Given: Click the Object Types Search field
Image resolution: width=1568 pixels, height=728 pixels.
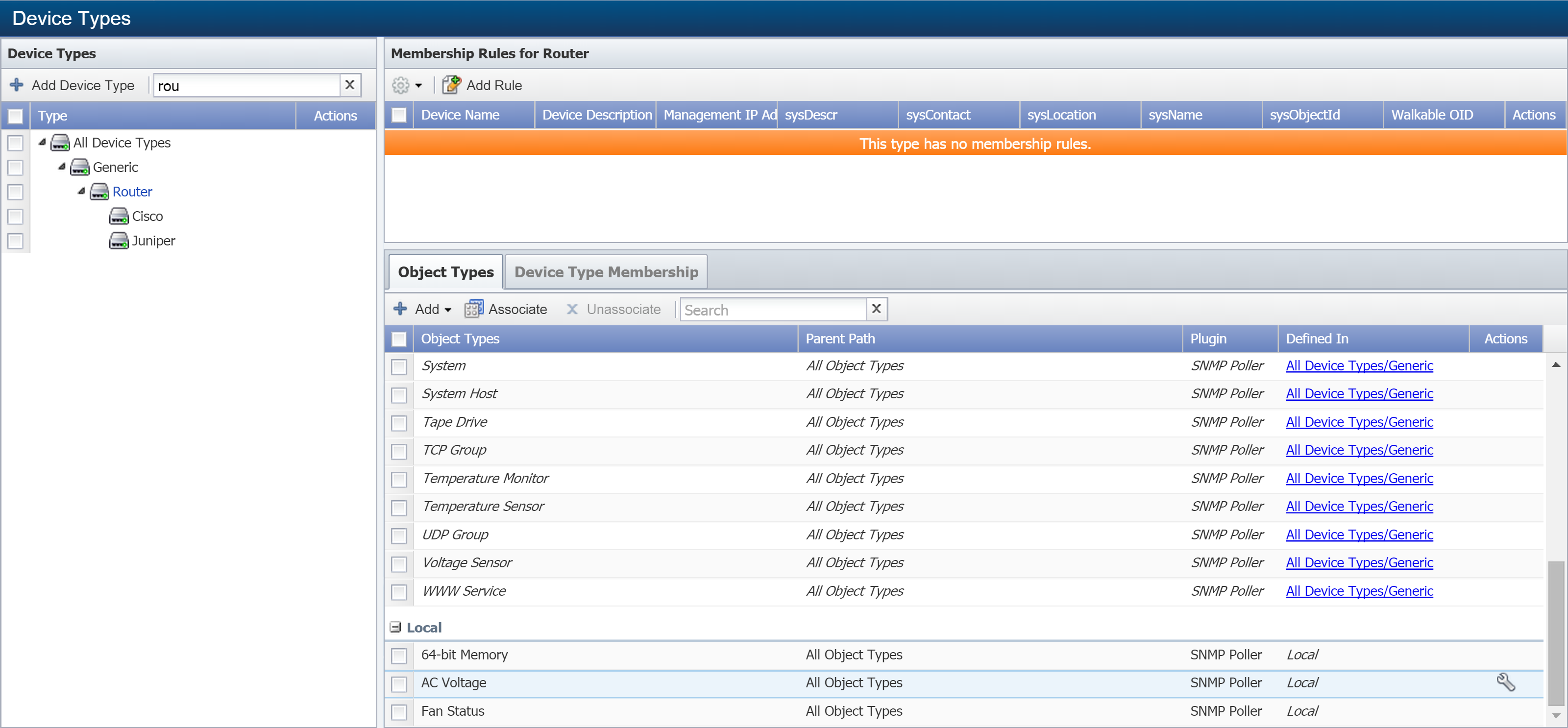Looking at the screenshot, I should pyautogui.click(x=773, y=309).
